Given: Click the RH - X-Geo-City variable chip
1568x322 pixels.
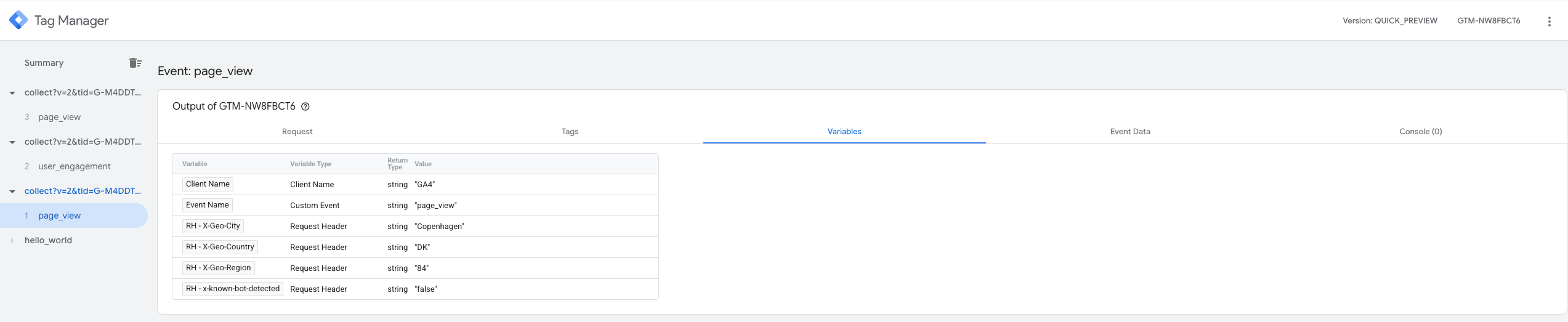Looking at the screenshot, I should [x=213, y=226].
